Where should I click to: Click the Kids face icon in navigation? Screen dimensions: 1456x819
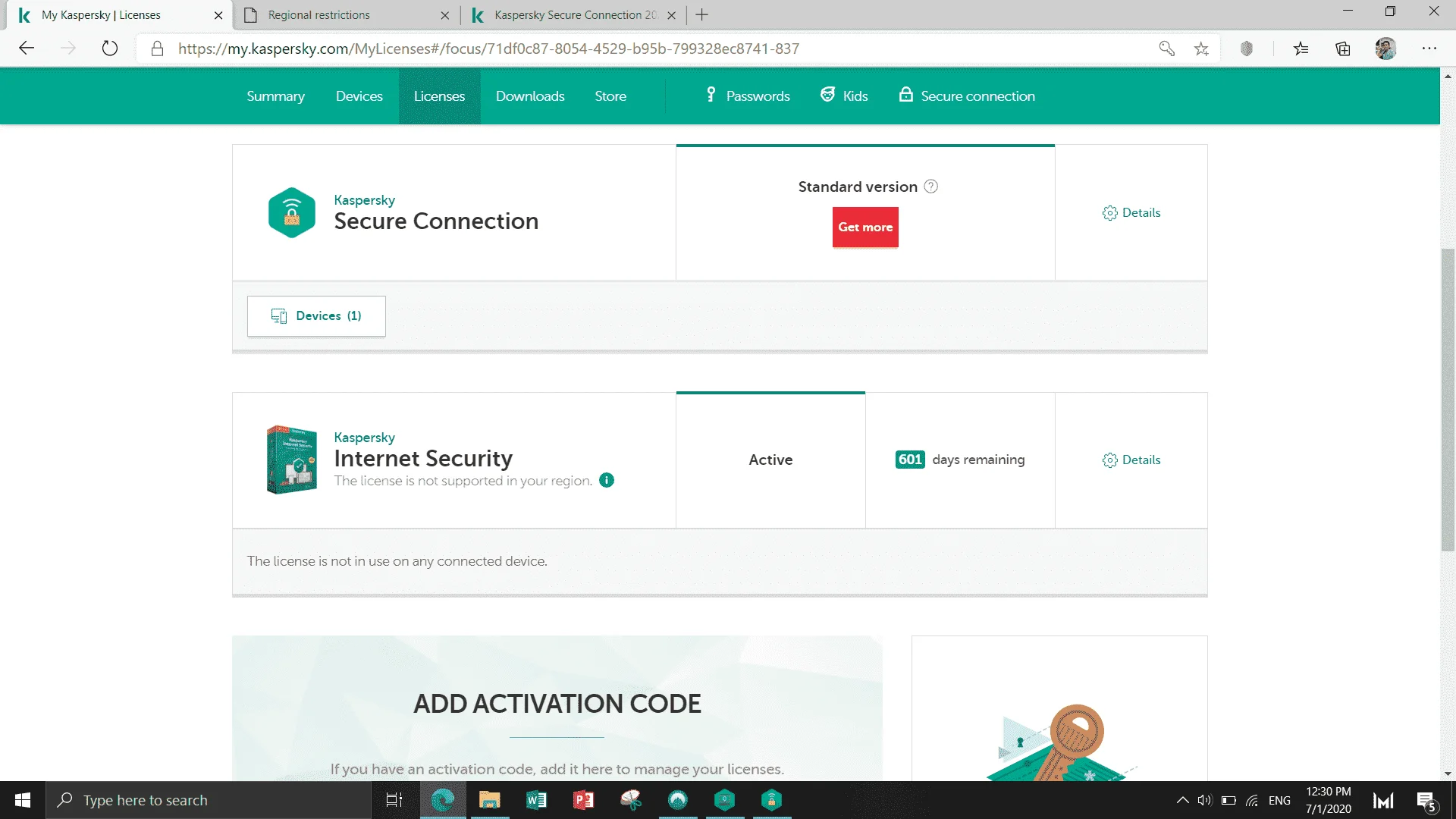click(x=828, y=95)
